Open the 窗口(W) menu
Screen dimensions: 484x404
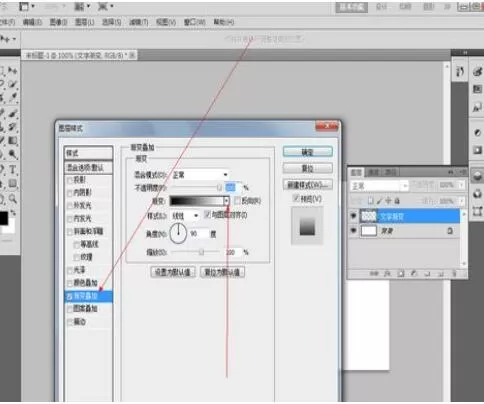pyautogui.click(x=194, y=22)
